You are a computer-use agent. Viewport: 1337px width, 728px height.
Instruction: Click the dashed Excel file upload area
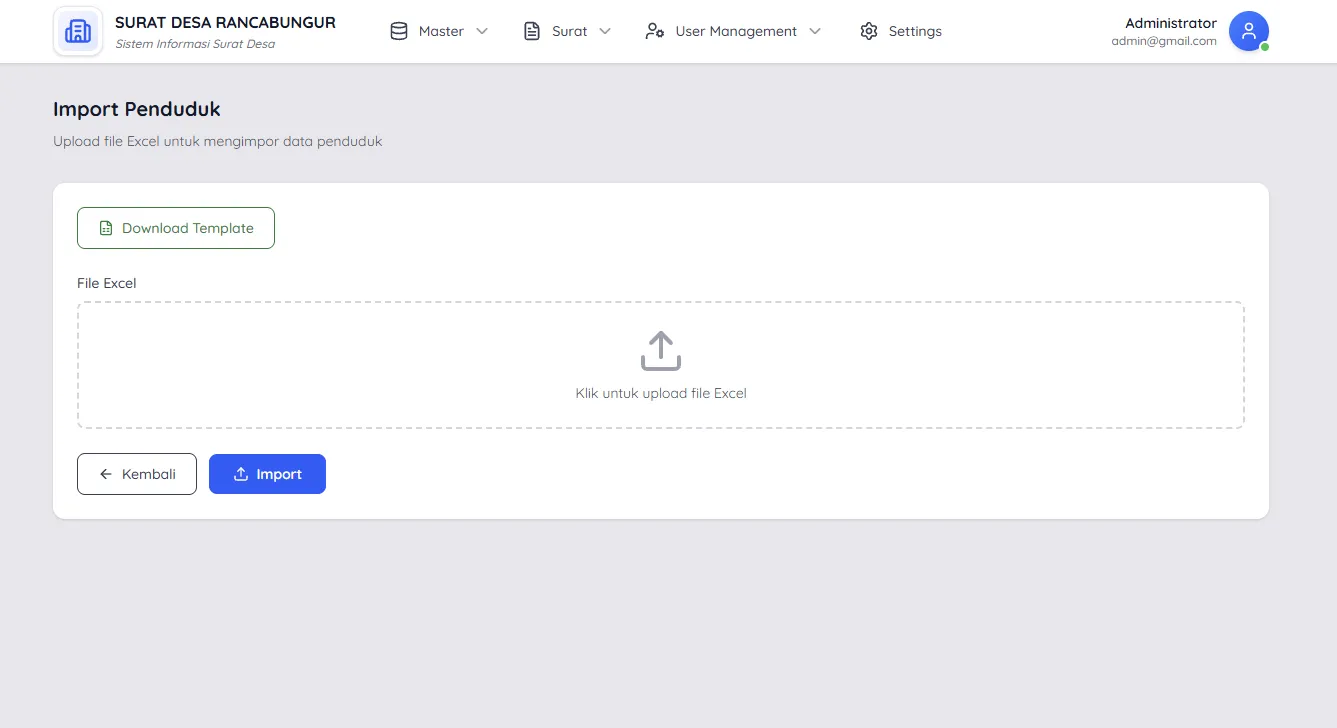click(x=661, y=365)
